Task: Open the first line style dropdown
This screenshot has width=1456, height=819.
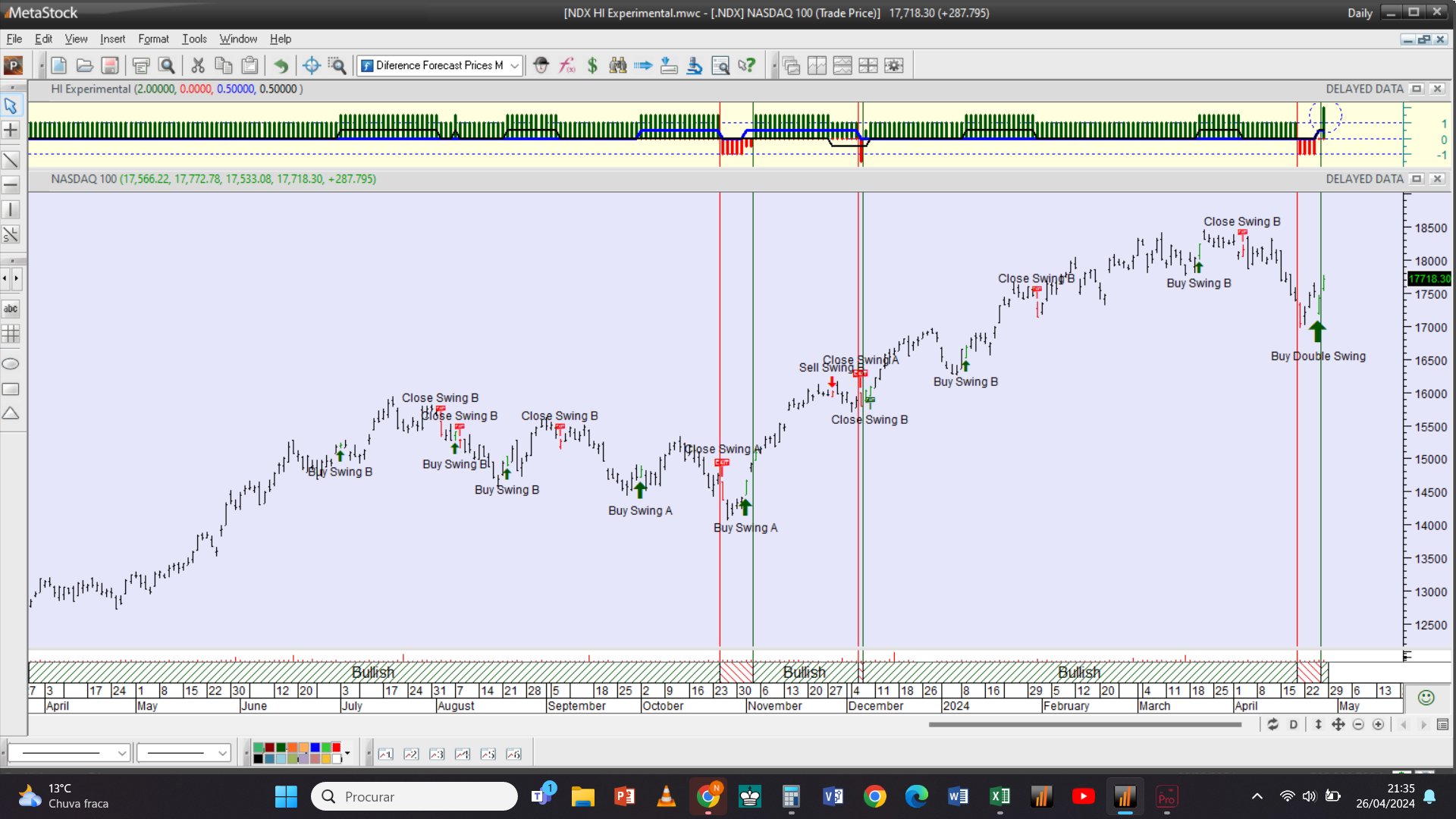Action: tap(121, 753)
